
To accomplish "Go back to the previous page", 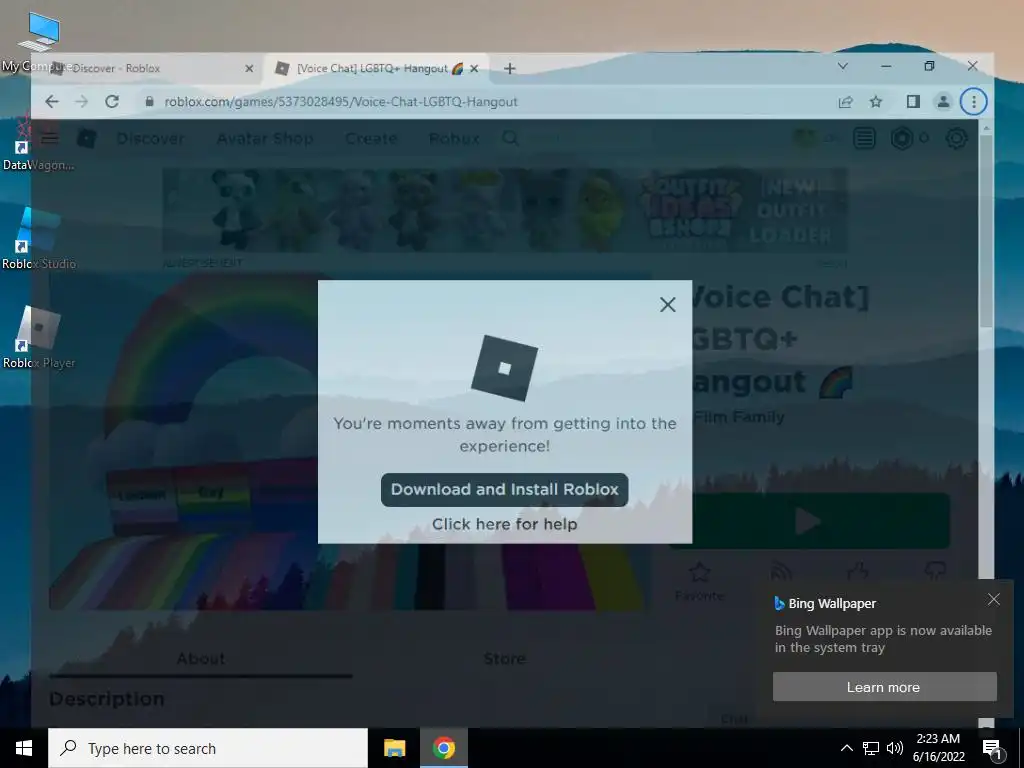I will pos(52,102).
